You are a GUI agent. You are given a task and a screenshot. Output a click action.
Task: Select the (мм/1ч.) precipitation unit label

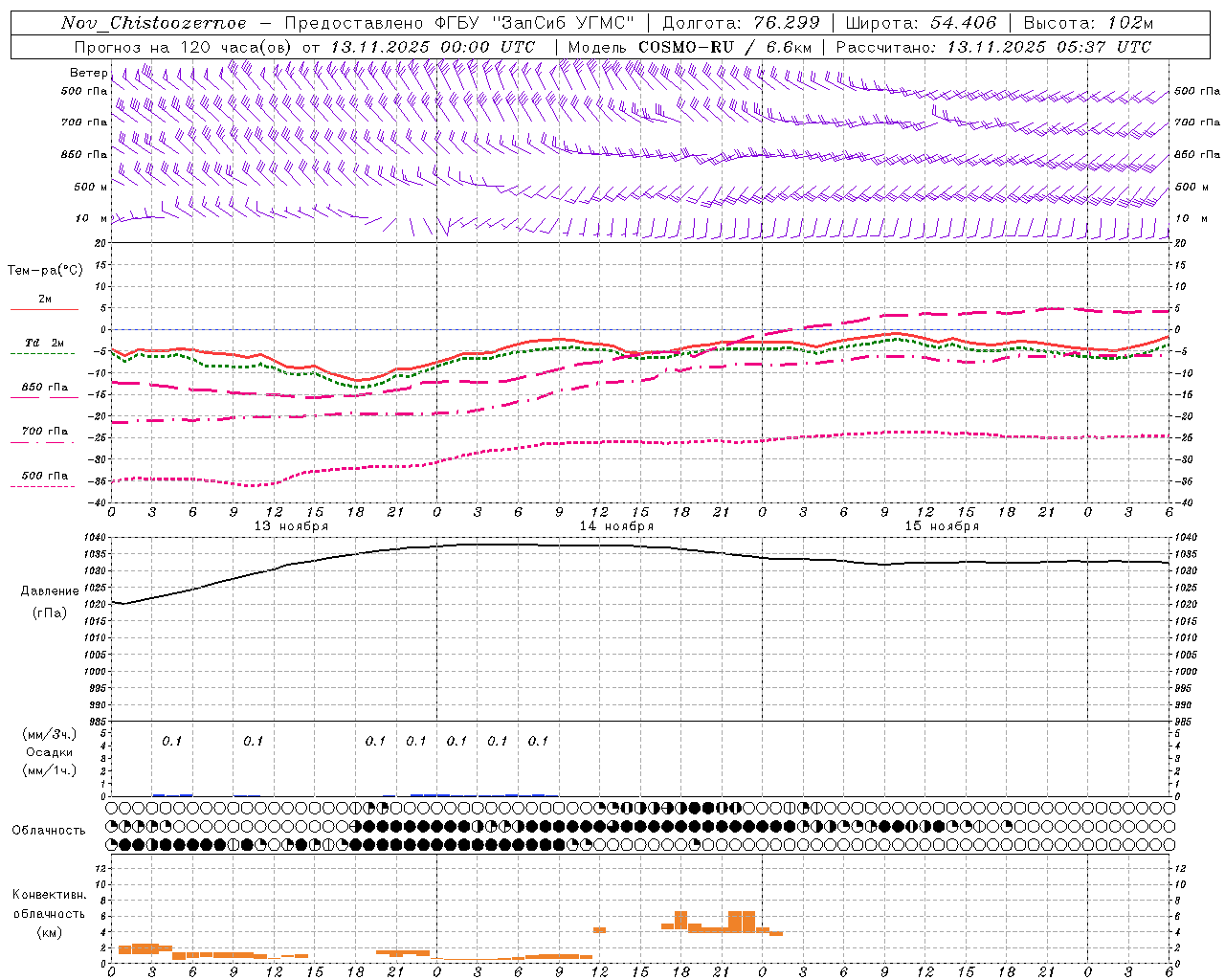tap(50, 770)
